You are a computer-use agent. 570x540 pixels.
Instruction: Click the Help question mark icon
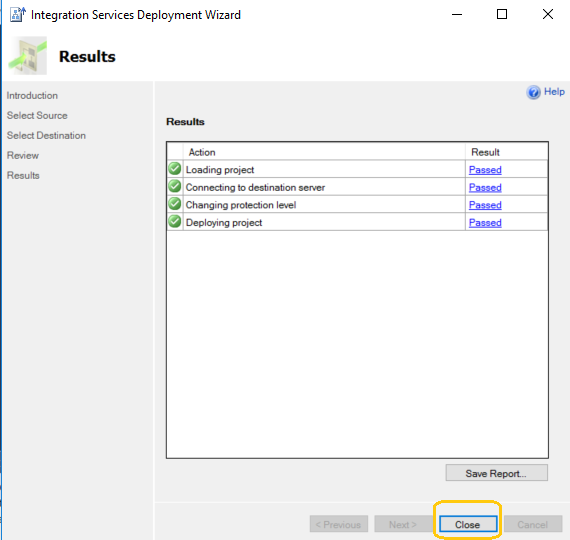click(x=533, y=92)
